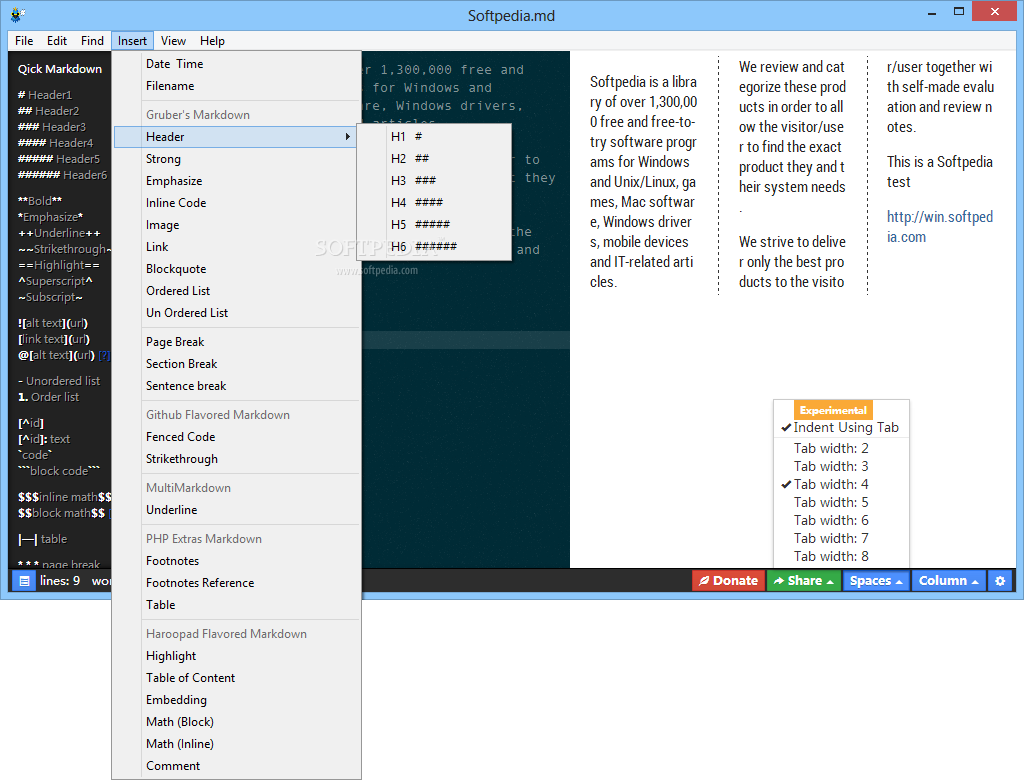This screenshot has width=1024, height=780.
Task: Open the http://win.softpedia.com link
Action: point(939,227)
